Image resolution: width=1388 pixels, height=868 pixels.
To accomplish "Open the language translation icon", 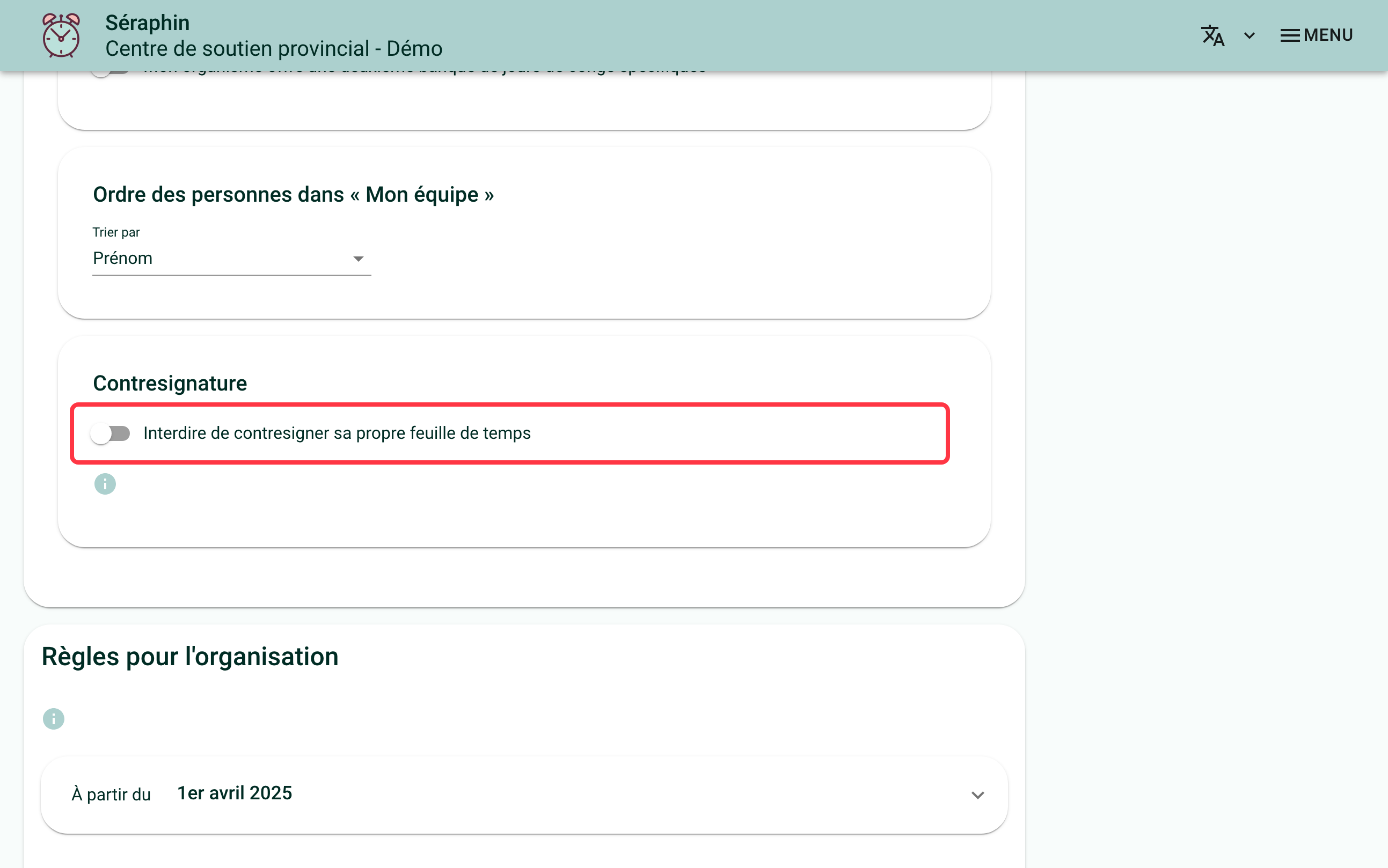I will click(1212, 35).
